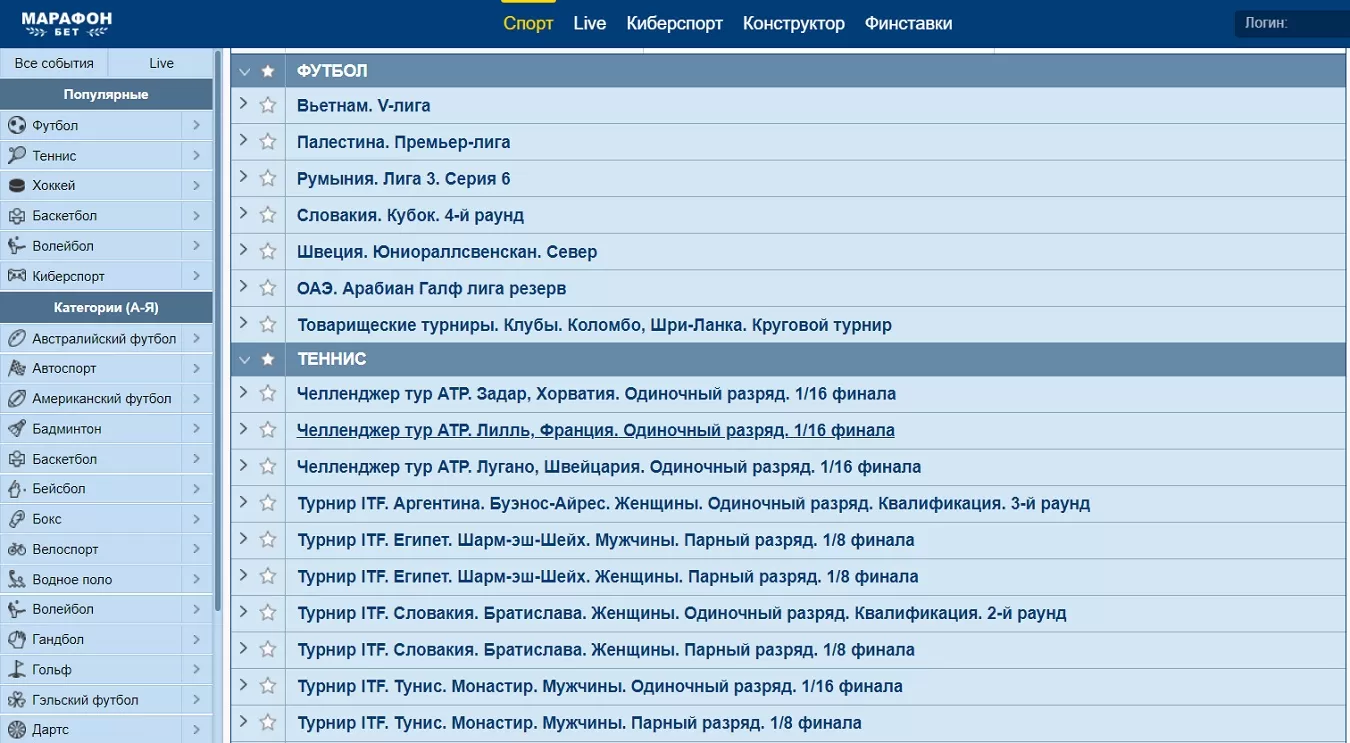Image resolution: width=1350 pixels, height=743 pixels.
Task: Click the Boxing glove icon
Action: point(16,519)
